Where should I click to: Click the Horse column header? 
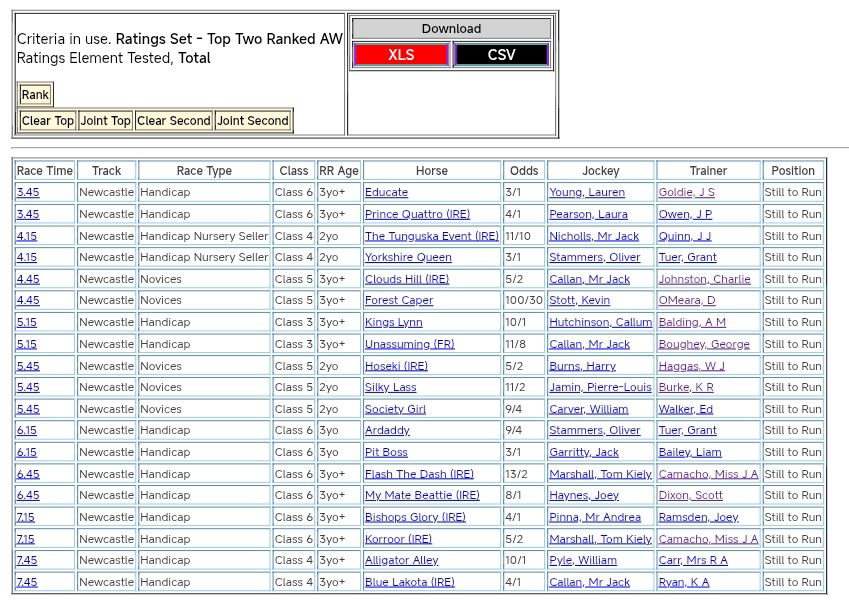point(431,171)
